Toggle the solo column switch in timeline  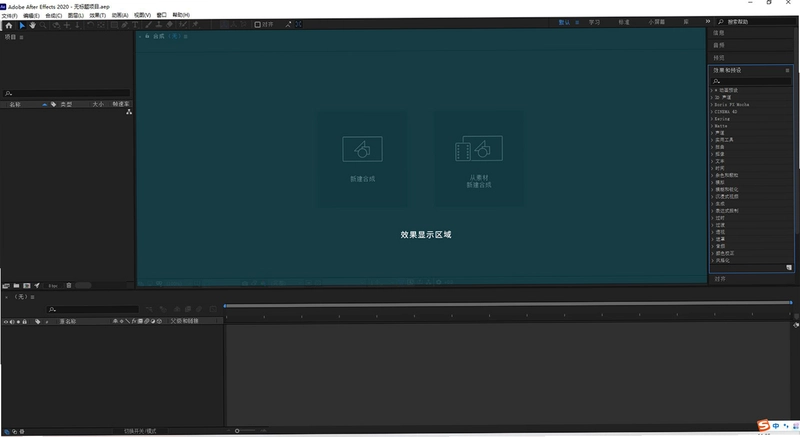pyautogui.click(x=18, y=322)
